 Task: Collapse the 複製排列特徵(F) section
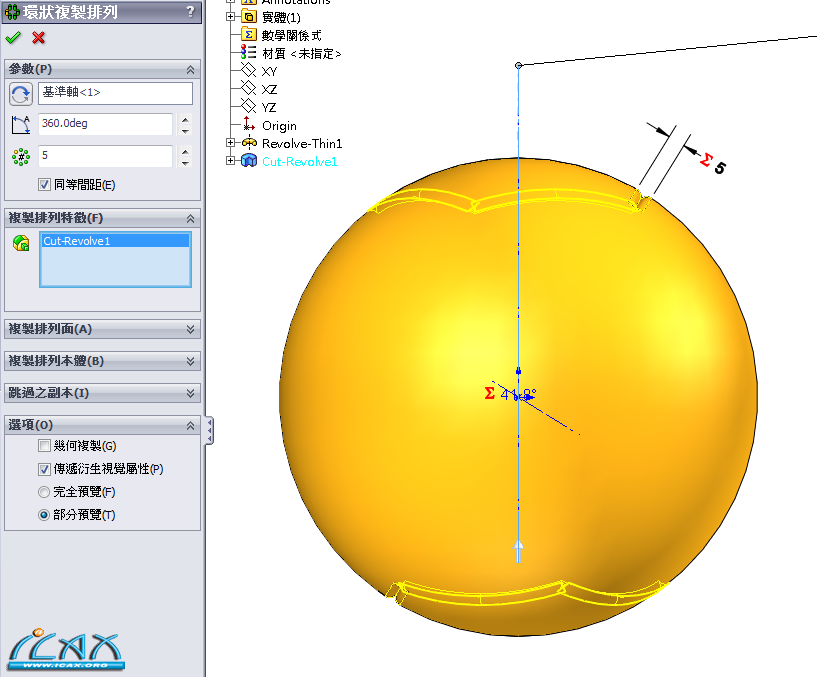[190, 218]
